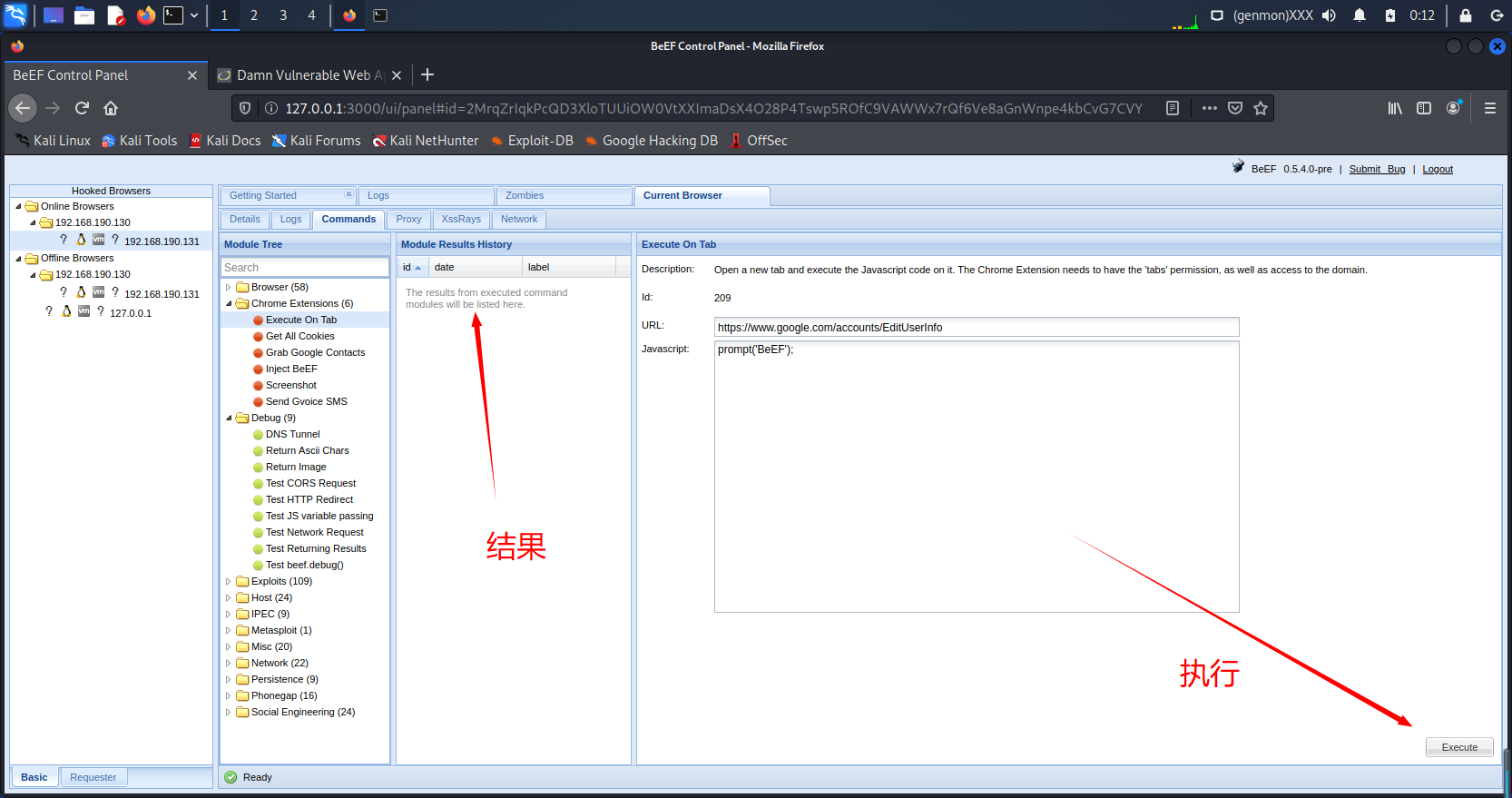
Task: Select Get All Cookies module
Action: 300,336
